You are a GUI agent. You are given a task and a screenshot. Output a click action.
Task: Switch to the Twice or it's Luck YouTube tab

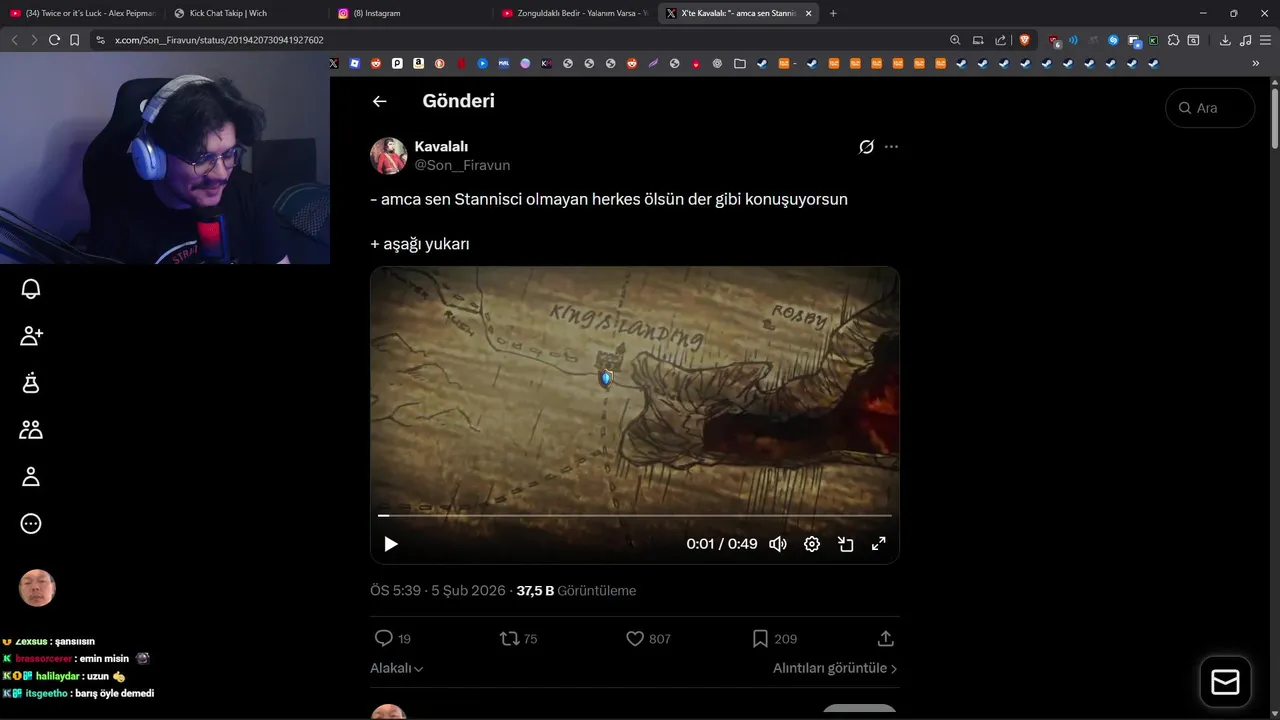tap(83, 13)
